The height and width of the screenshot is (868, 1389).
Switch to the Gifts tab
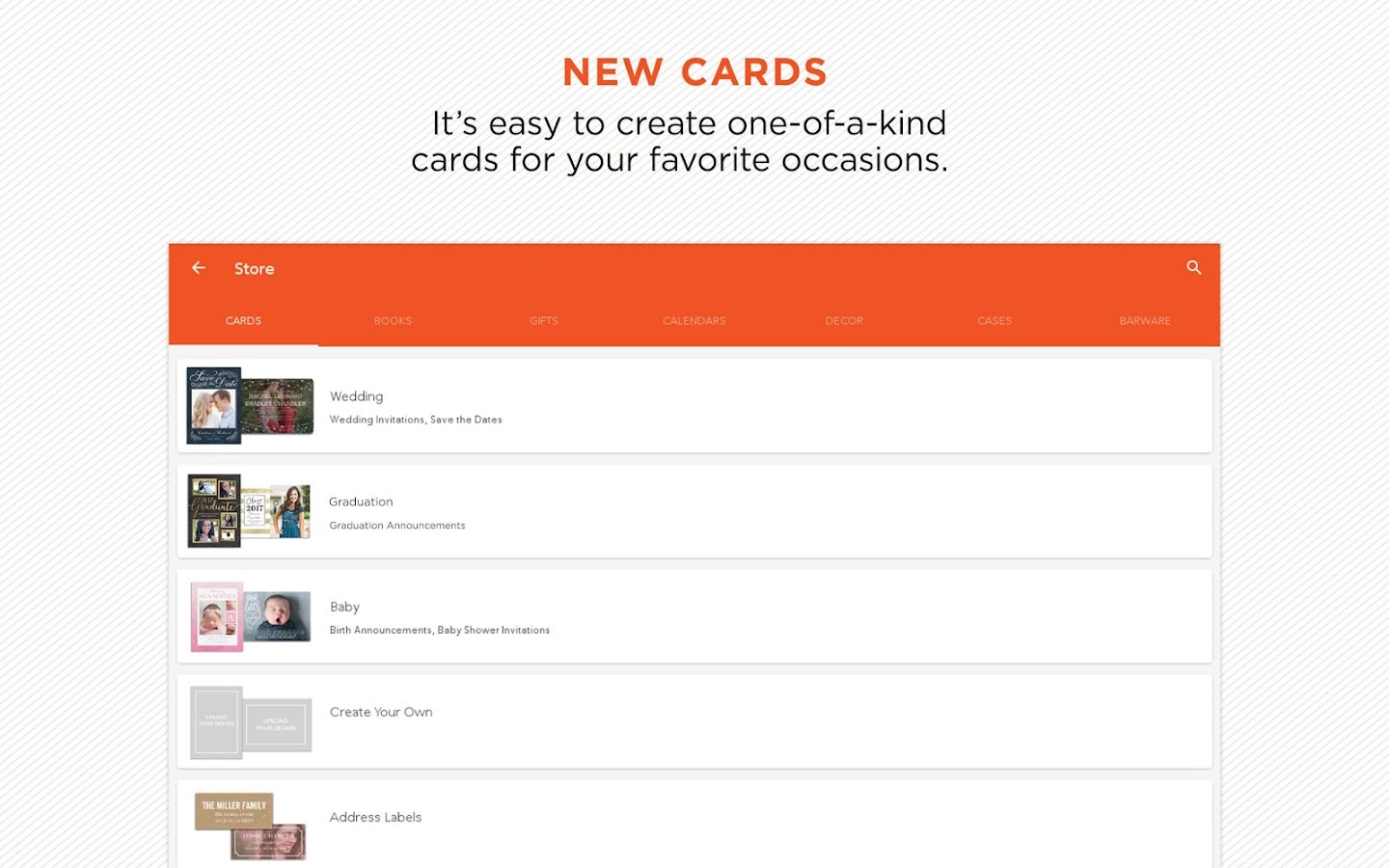point(544,321)
